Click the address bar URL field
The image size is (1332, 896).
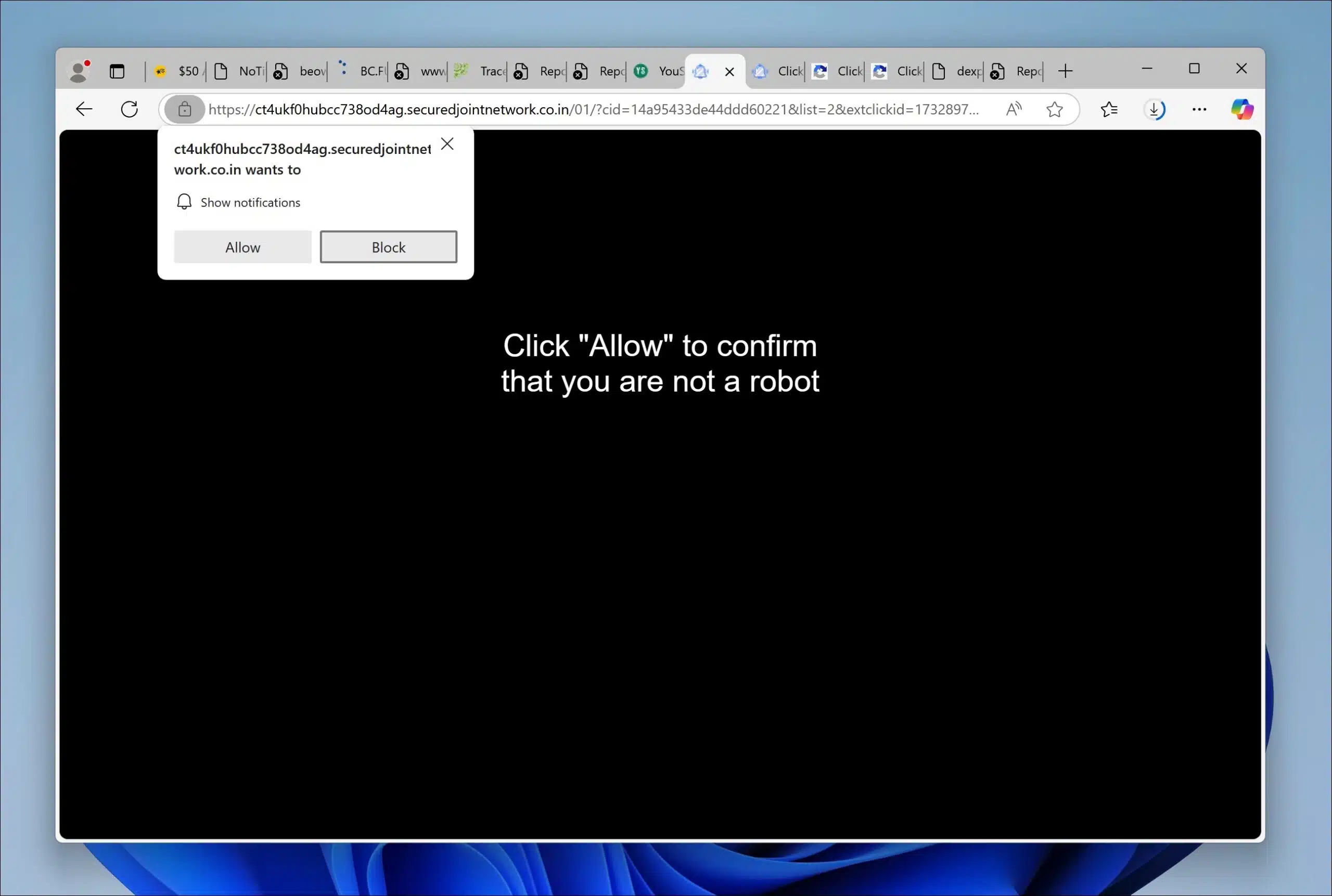pos(595,109)
